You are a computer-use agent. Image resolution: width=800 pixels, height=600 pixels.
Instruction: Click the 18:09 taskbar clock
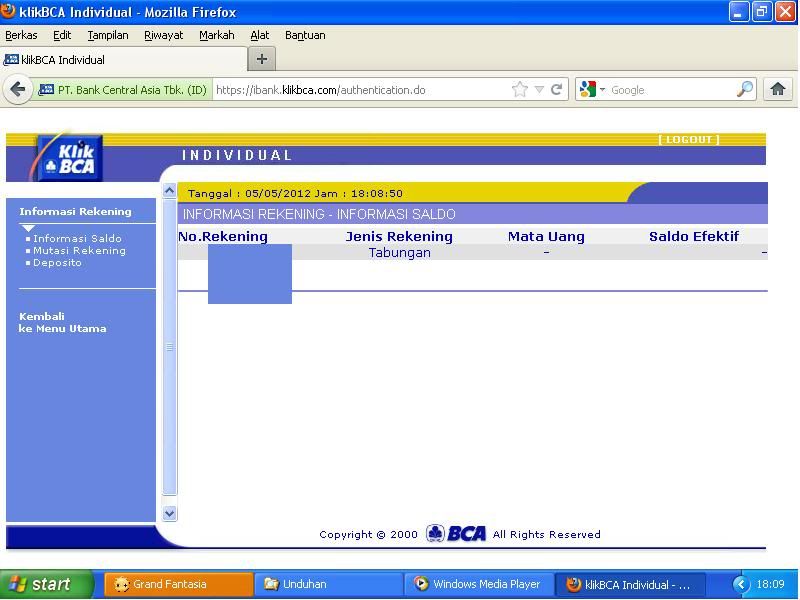tap(770, 584)
